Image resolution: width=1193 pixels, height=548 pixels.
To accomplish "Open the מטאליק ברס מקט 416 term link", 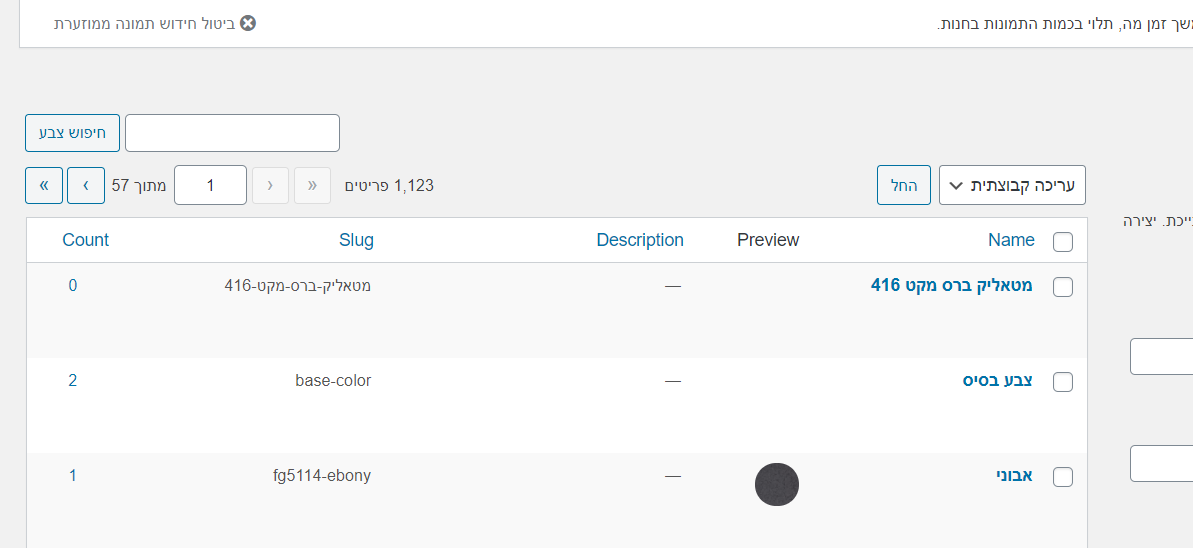I will [x=951, y=285].
